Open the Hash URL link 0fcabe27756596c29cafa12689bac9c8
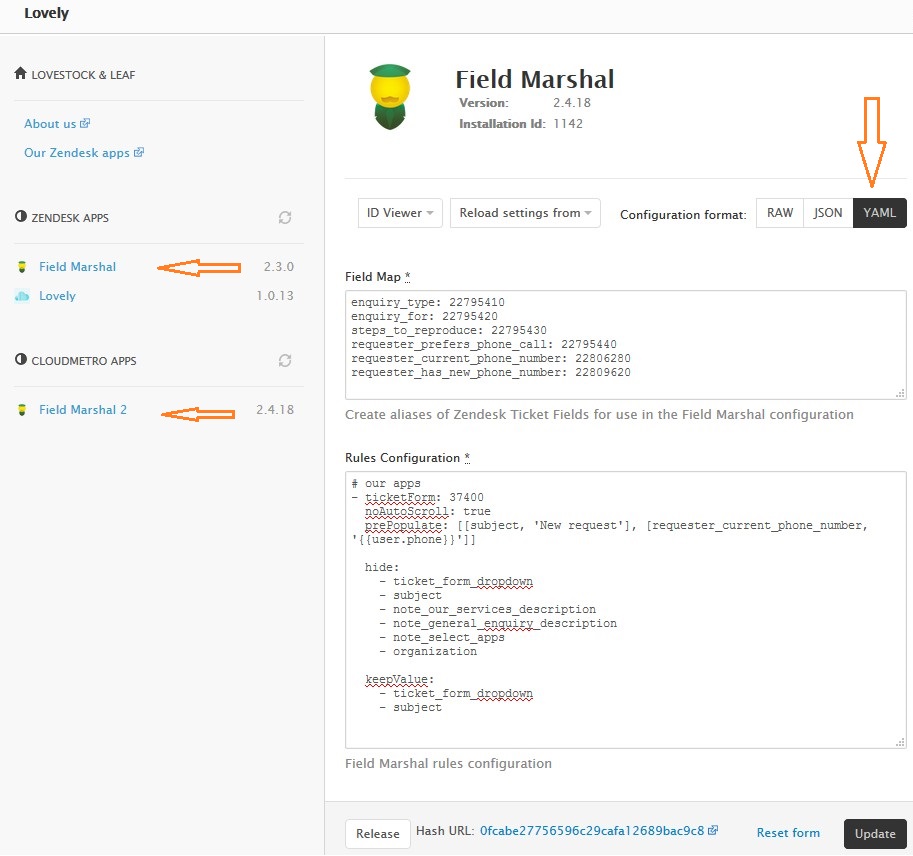 [592, 831]
